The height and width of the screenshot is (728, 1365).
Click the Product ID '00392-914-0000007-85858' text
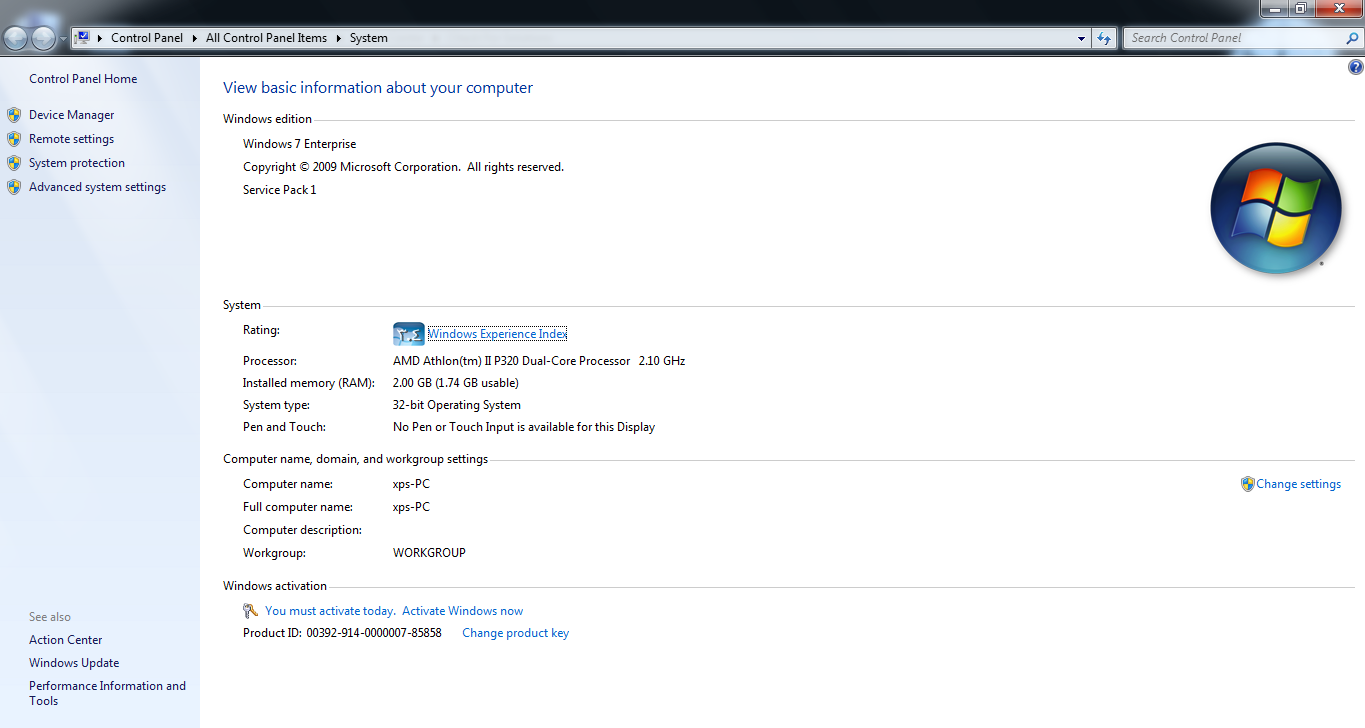coord(374,633)
